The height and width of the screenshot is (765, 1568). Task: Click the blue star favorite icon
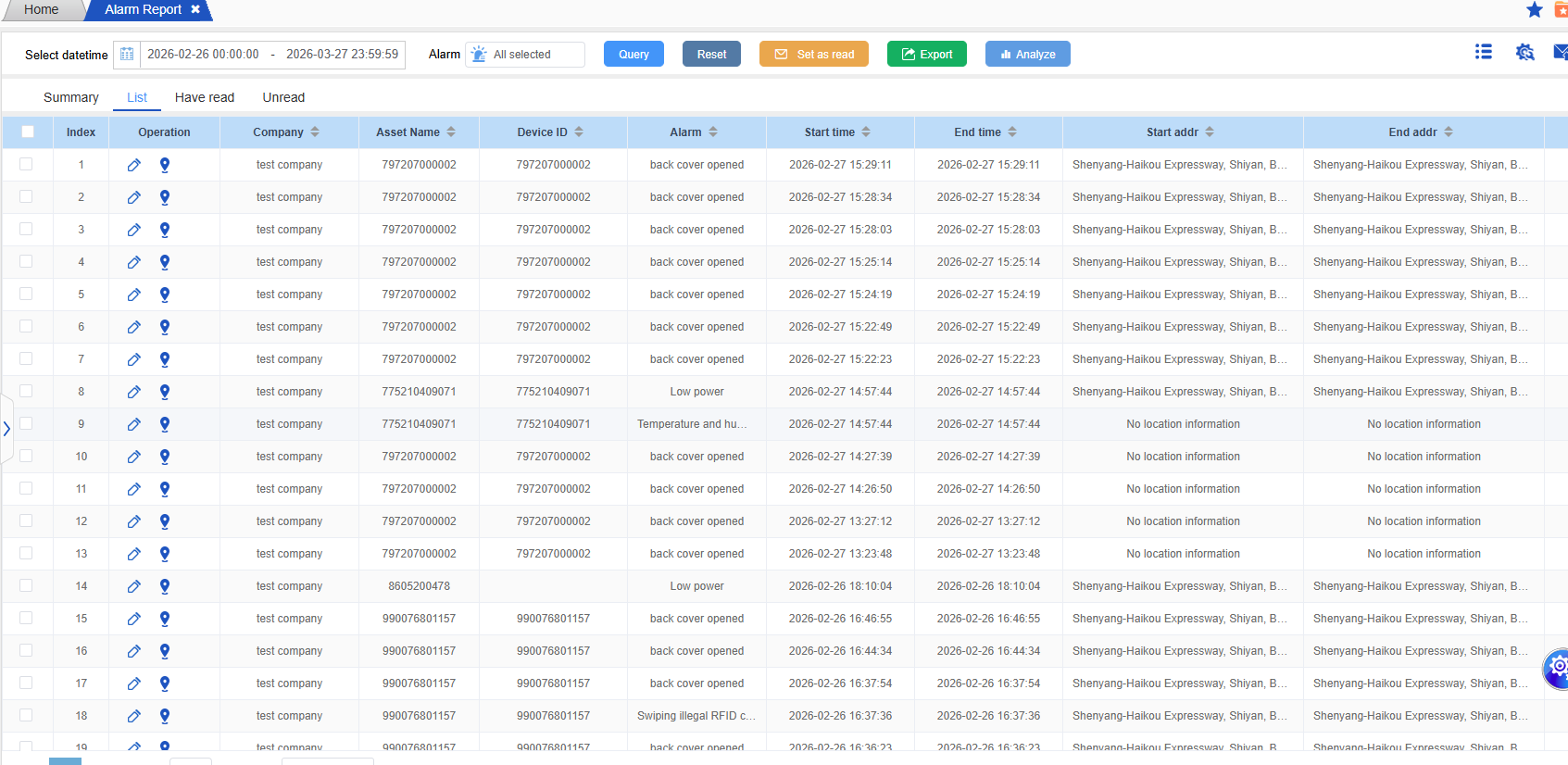pos(1535,10)
